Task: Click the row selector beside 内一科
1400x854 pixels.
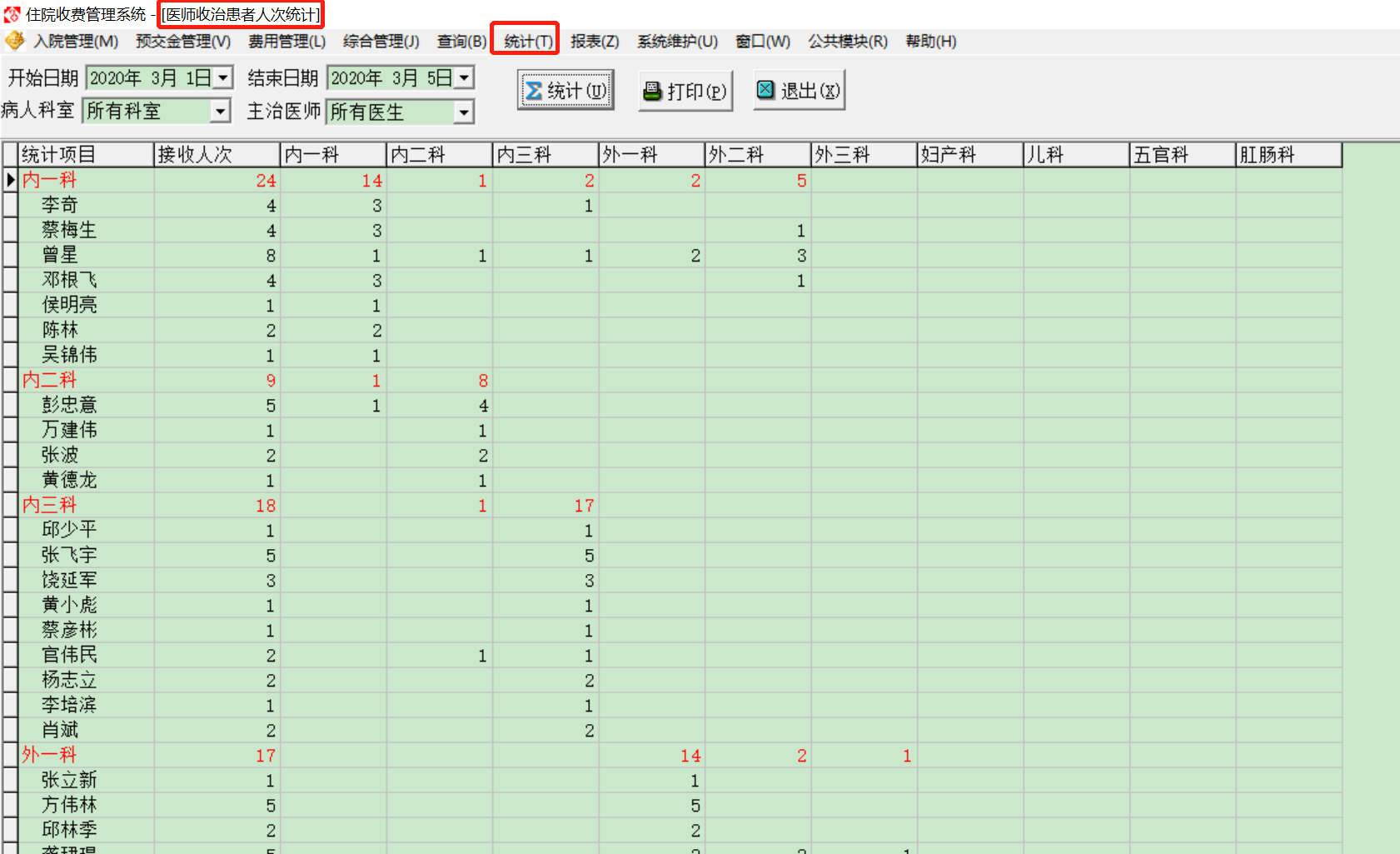Action: point(10,180)
